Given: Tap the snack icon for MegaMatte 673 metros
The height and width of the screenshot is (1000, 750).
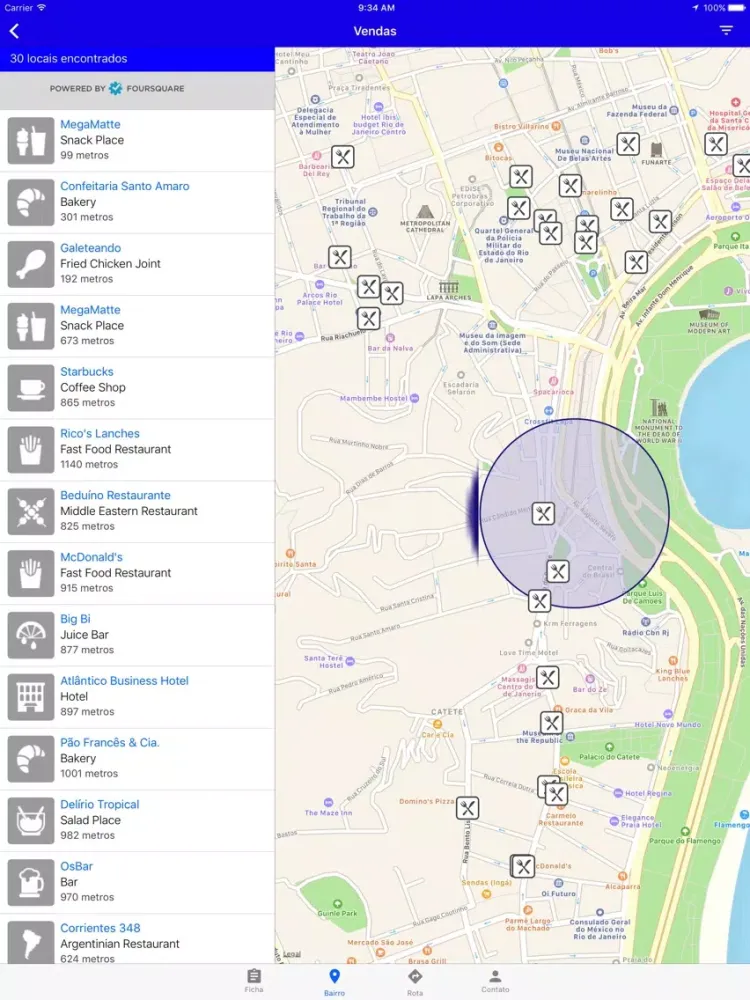Looking at the screenshot, I should [31, 326].
